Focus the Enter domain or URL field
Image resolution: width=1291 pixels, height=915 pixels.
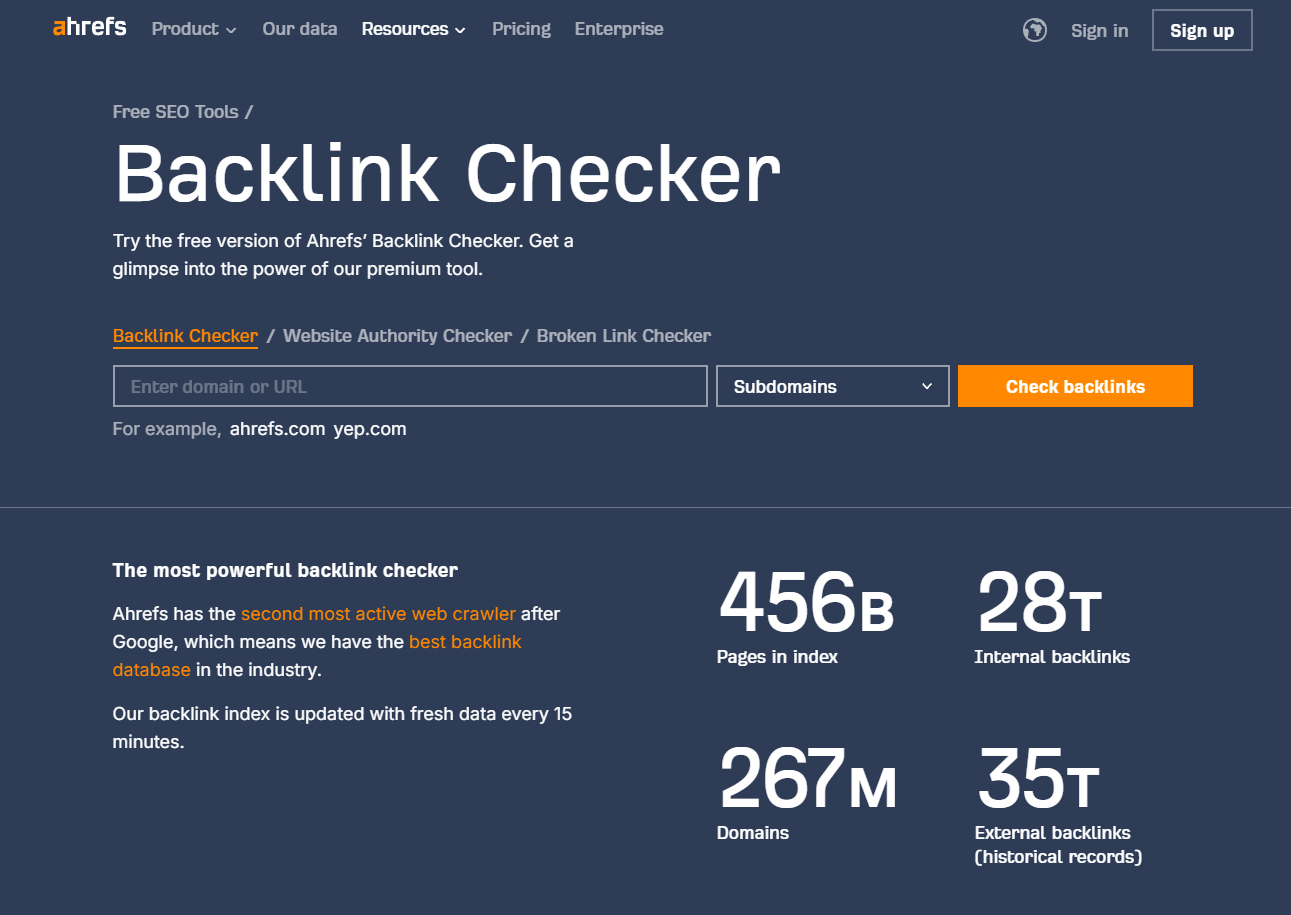pos(410,386)
